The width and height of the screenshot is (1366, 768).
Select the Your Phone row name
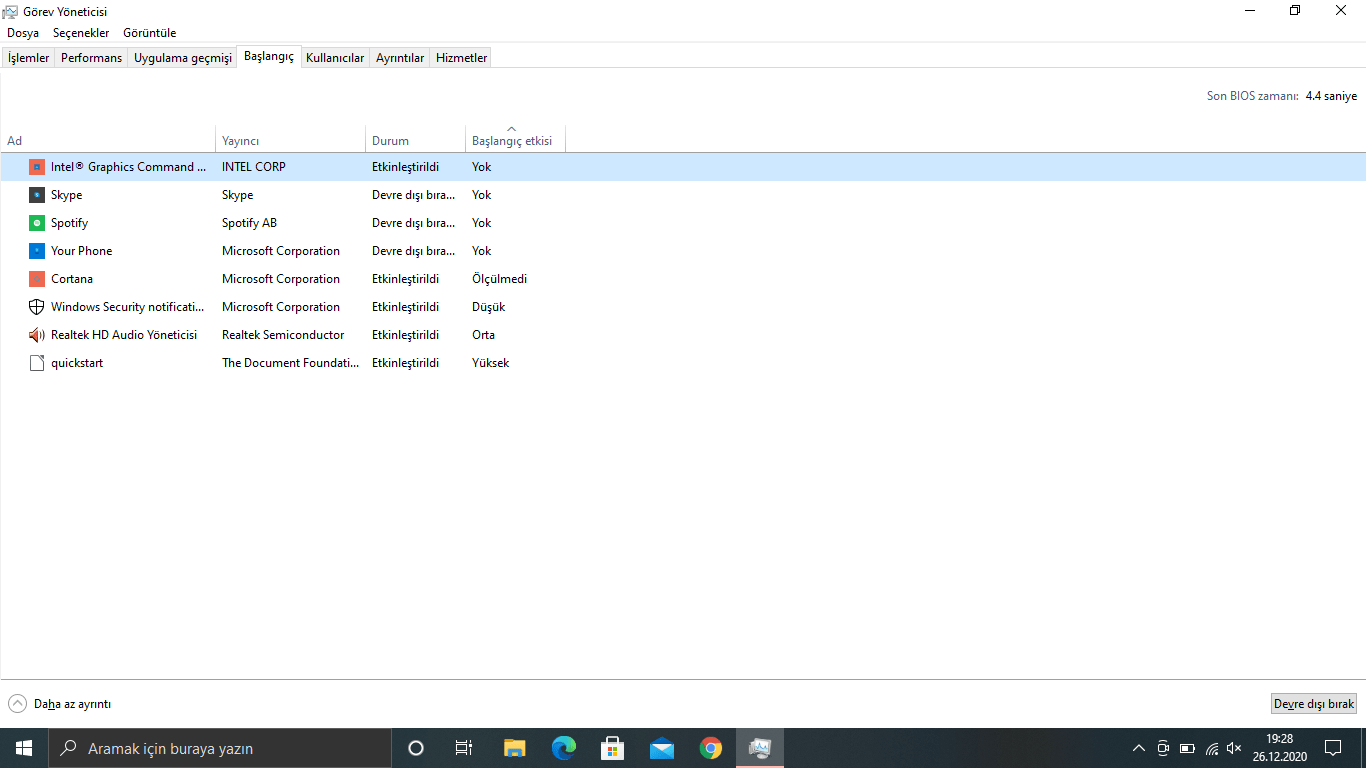[x=82, y=251]
